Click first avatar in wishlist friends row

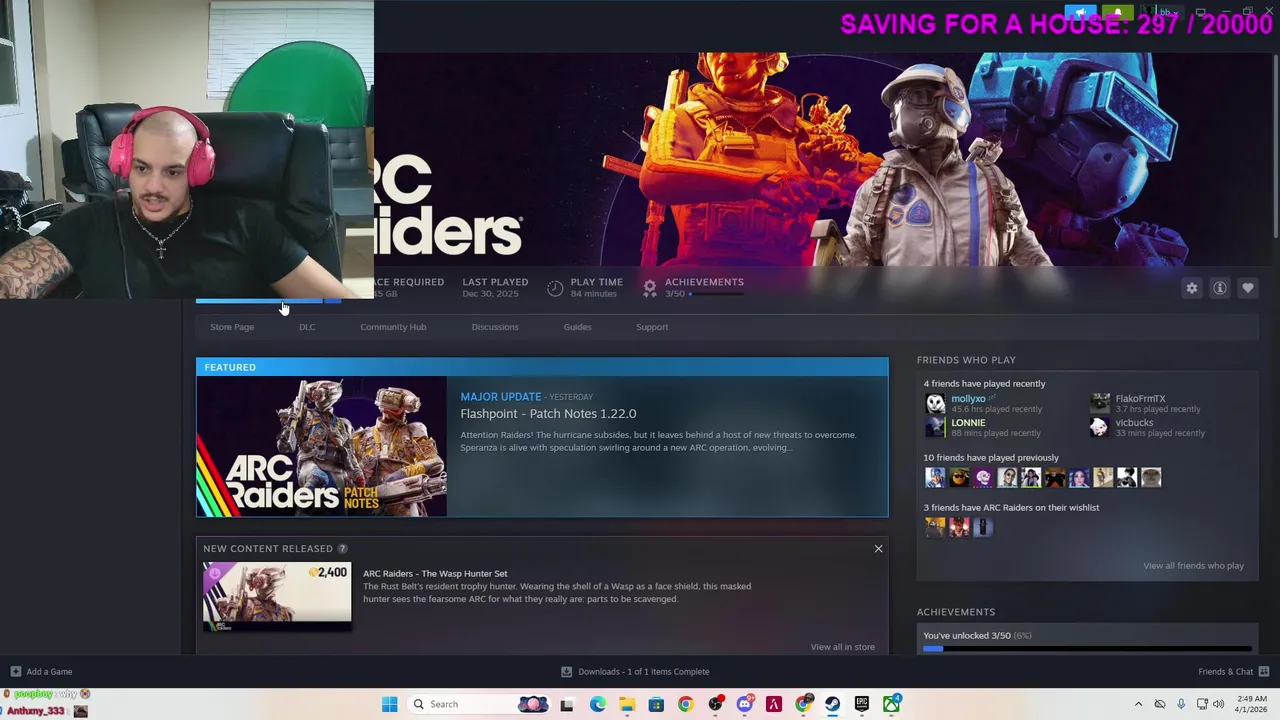point(935,527)
